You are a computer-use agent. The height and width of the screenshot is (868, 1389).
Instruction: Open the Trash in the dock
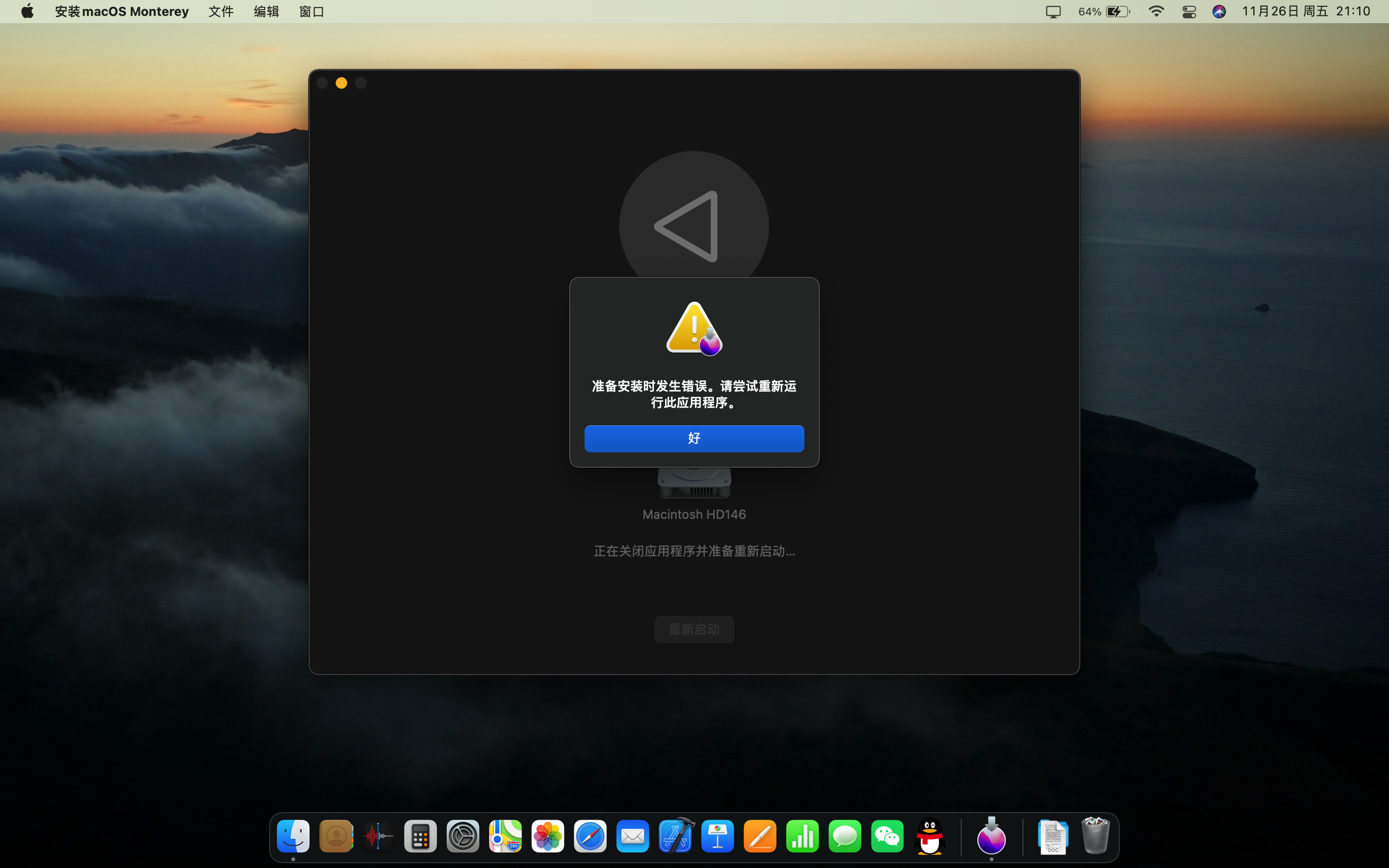pyautogui.click(x=1094, y=837)
